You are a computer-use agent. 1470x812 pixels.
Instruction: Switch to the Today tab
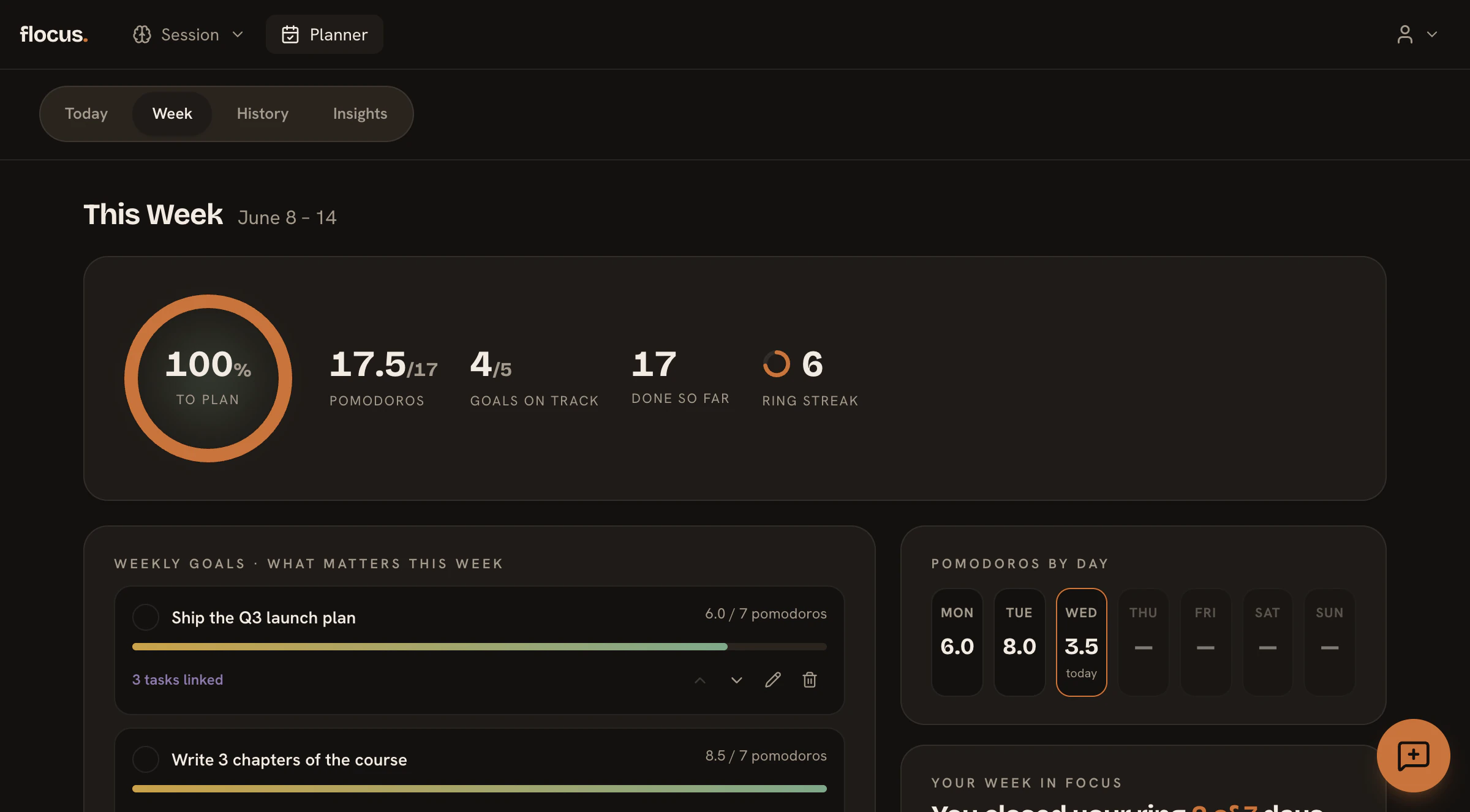click(86, 114)
